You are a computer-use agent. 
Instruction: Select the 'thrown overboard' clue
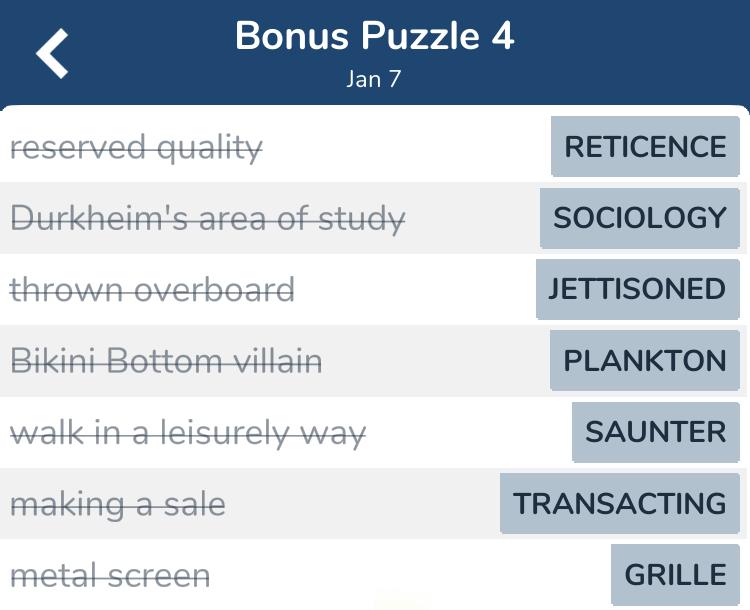pos(152,289)
